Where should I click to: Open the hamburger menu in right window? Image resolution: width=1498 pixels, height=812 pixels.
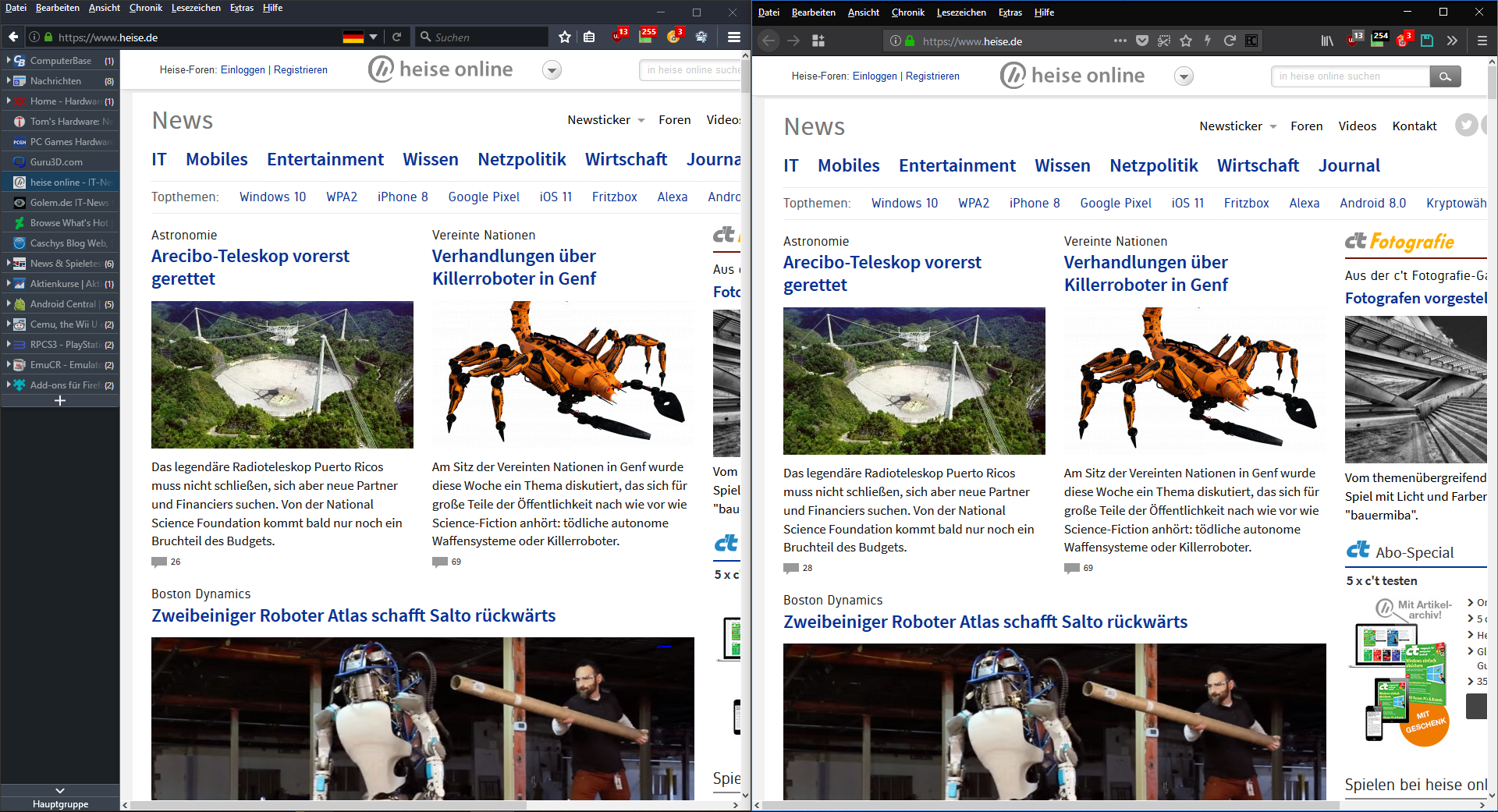tap(1482, 41)
